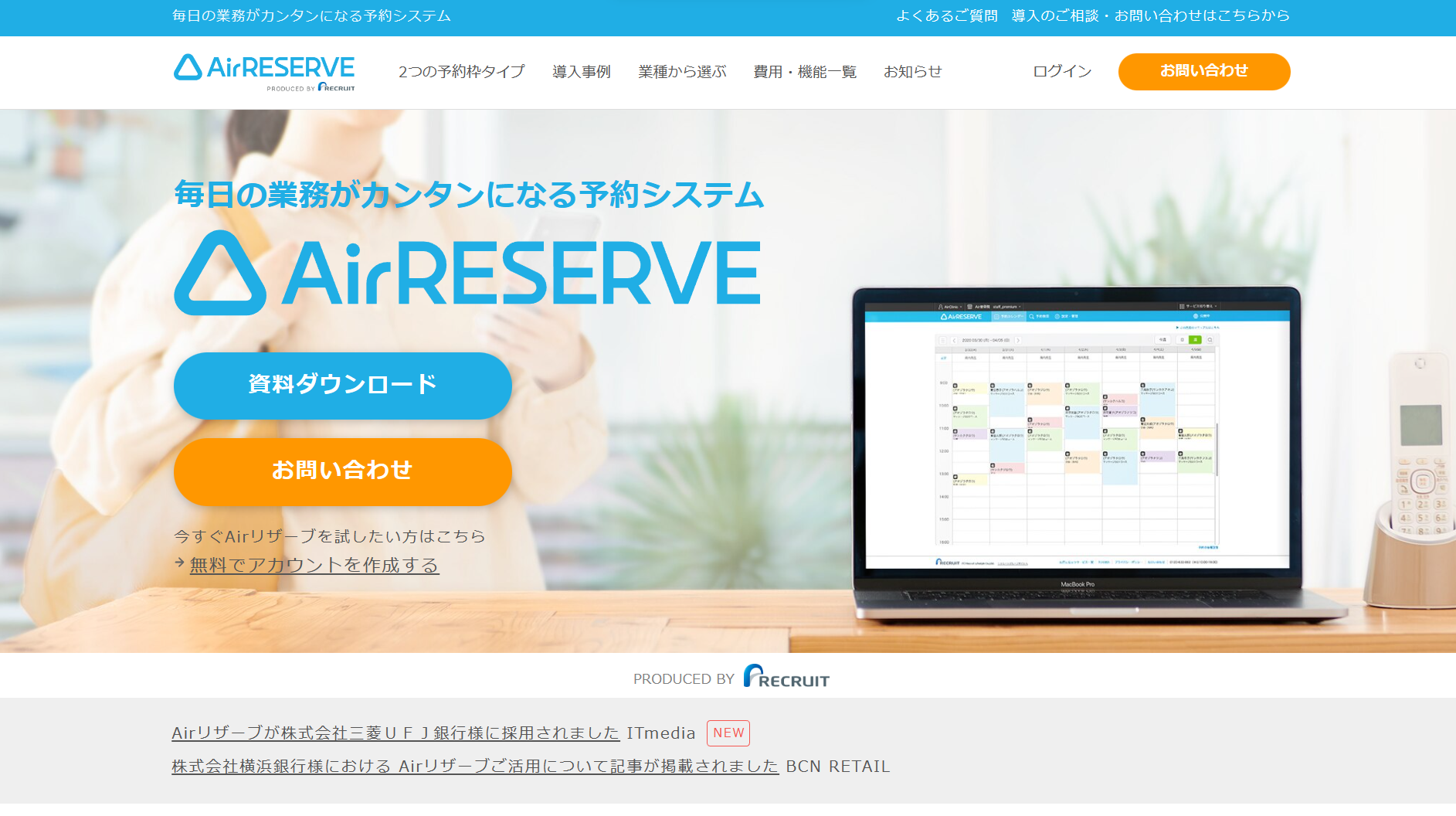Image resolution: width=1456 pixels, height=816 pixels.
Task: Click the blue 資料ダウンロード button
Action: click(343, 386)
